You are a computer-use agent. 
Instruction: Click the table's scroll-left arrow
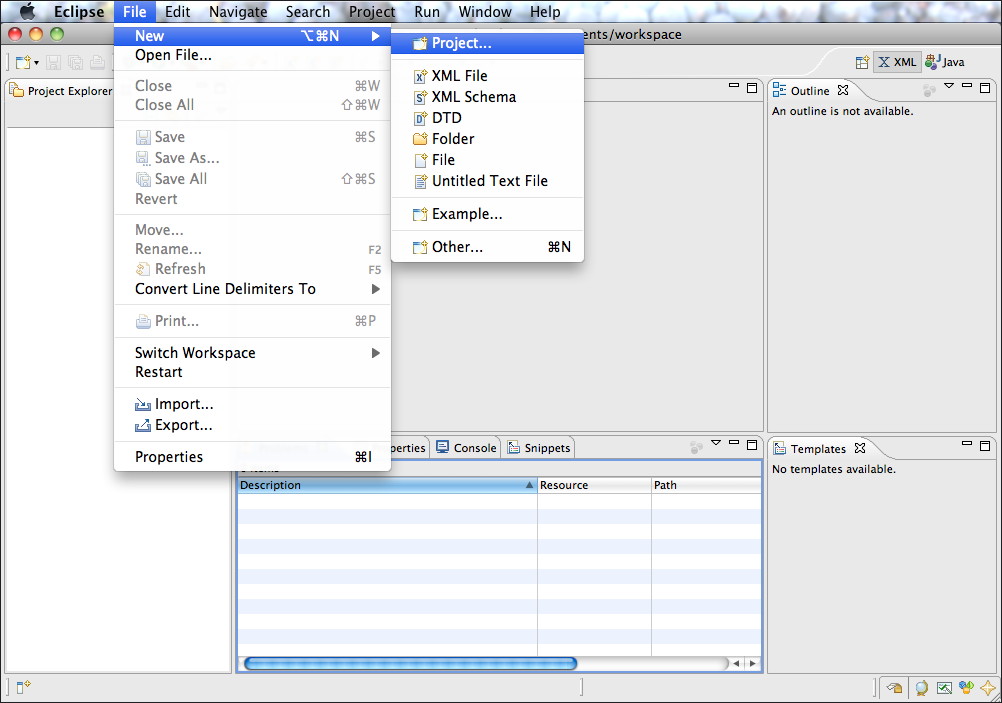coord(736,663)
